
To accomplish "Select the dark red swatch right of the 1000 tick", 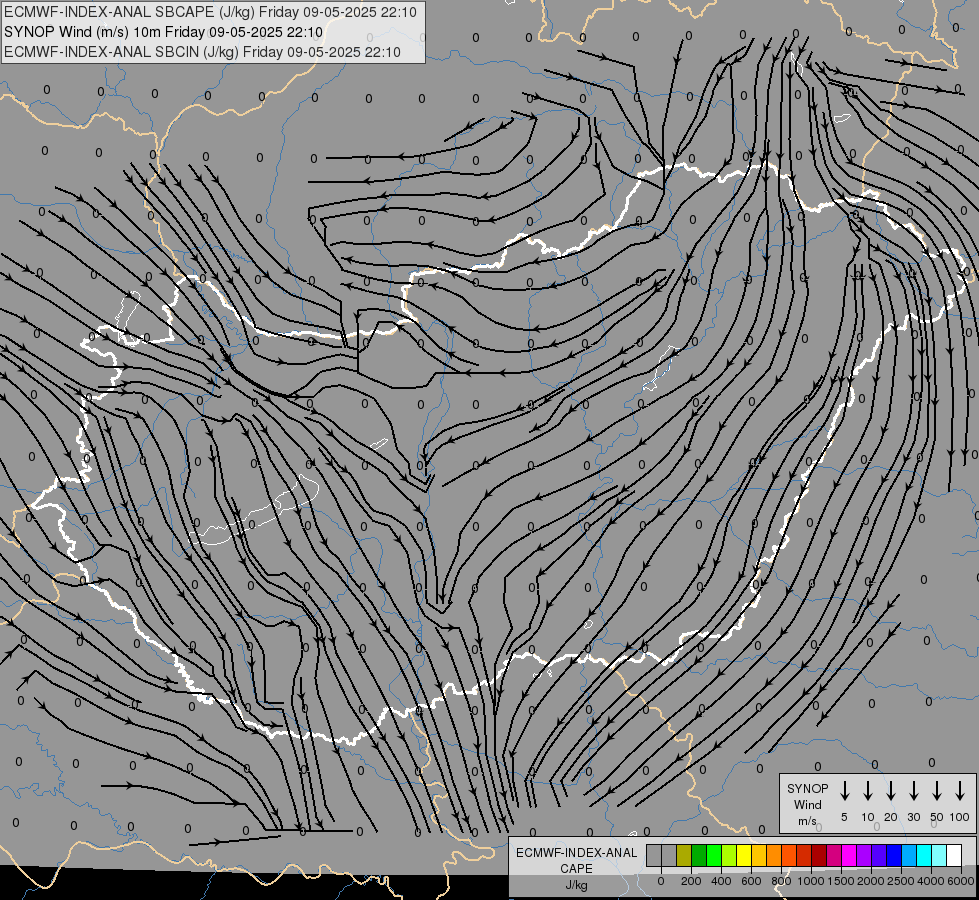I will pyautogui.click(x=819, y=855).
